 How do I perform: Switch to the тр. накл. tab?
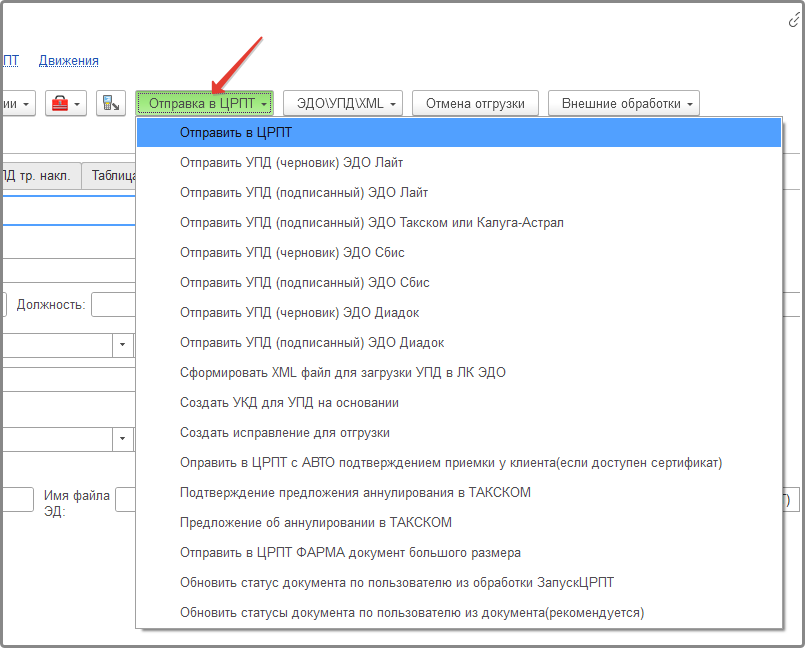41,176
